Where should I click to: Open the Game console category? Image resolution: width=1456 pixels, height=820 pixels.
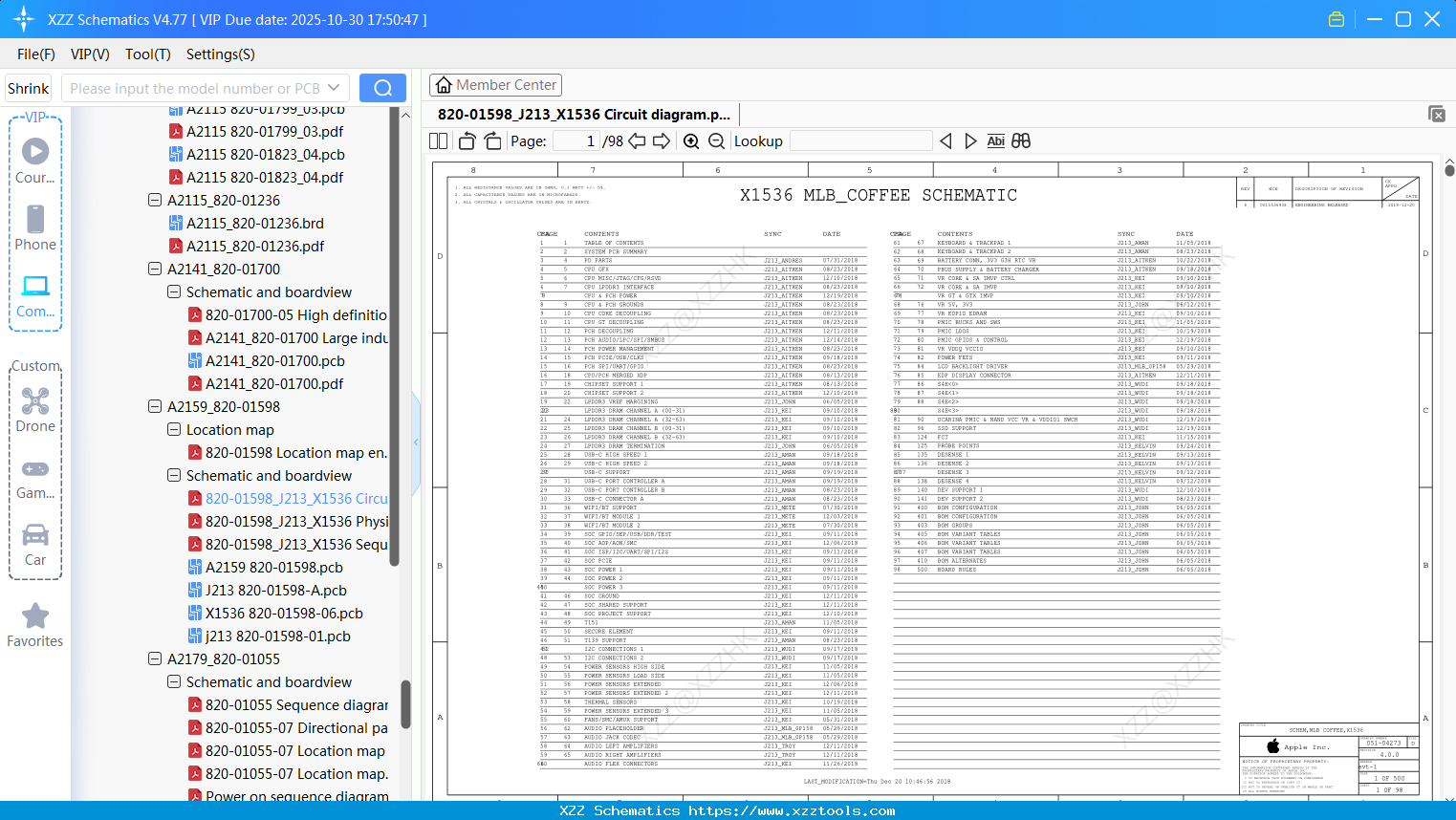(x=35, y=478)
